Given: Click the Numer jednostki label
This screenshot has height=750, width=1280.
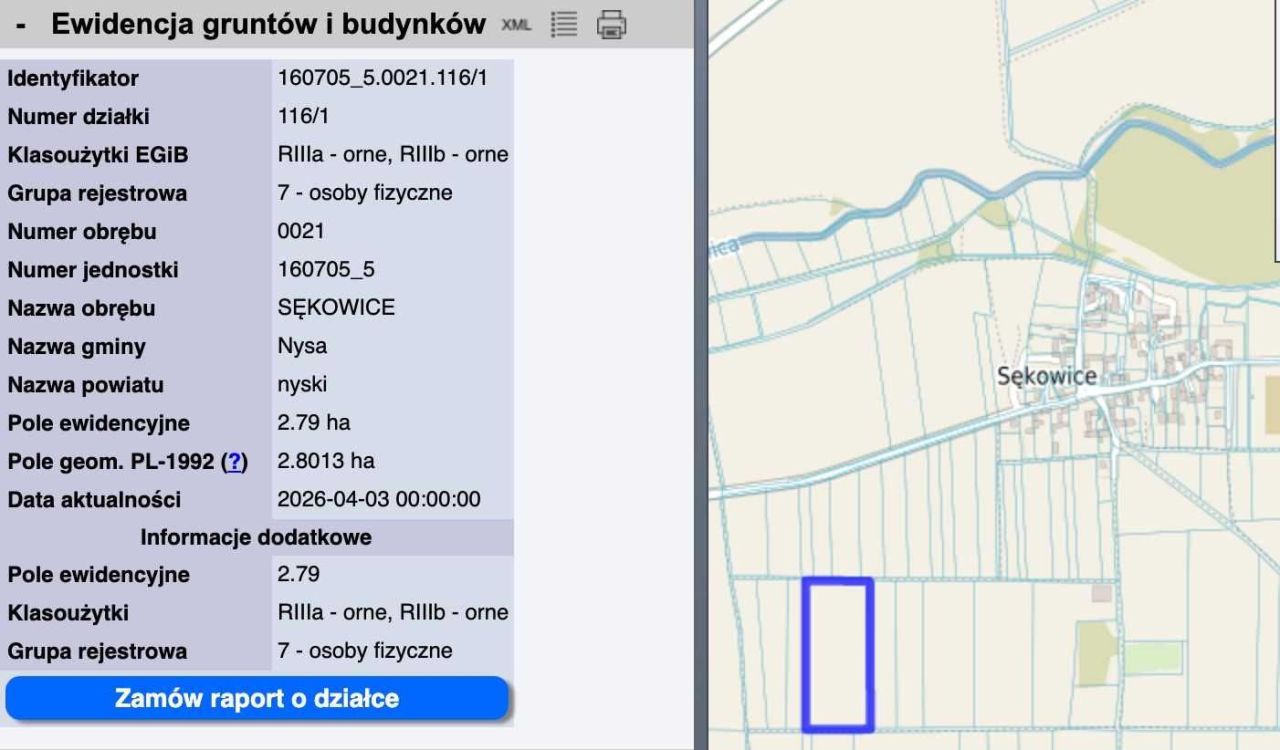Looking at the screenshot, I should (93, 270).
